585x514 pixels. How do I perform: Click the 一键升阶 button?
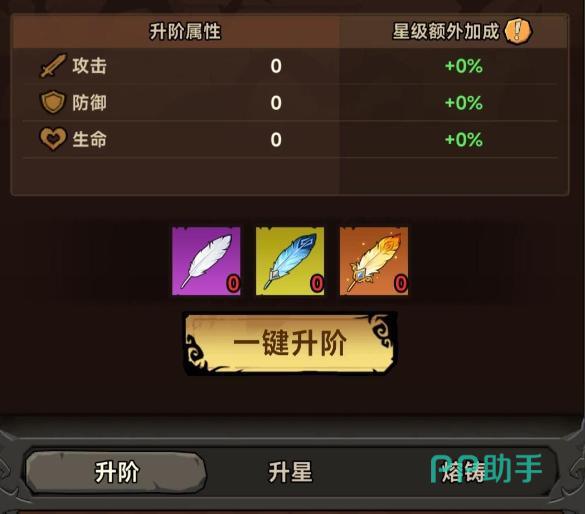pos(290,343)
